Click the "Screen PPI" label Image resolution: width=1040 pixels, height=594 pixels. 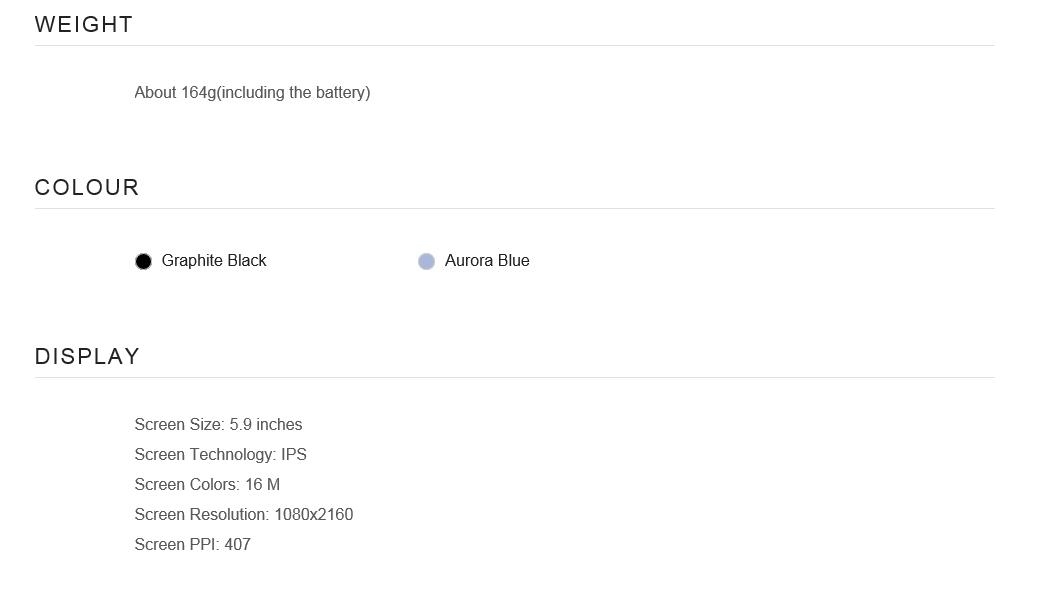click(x=176, y=544)
